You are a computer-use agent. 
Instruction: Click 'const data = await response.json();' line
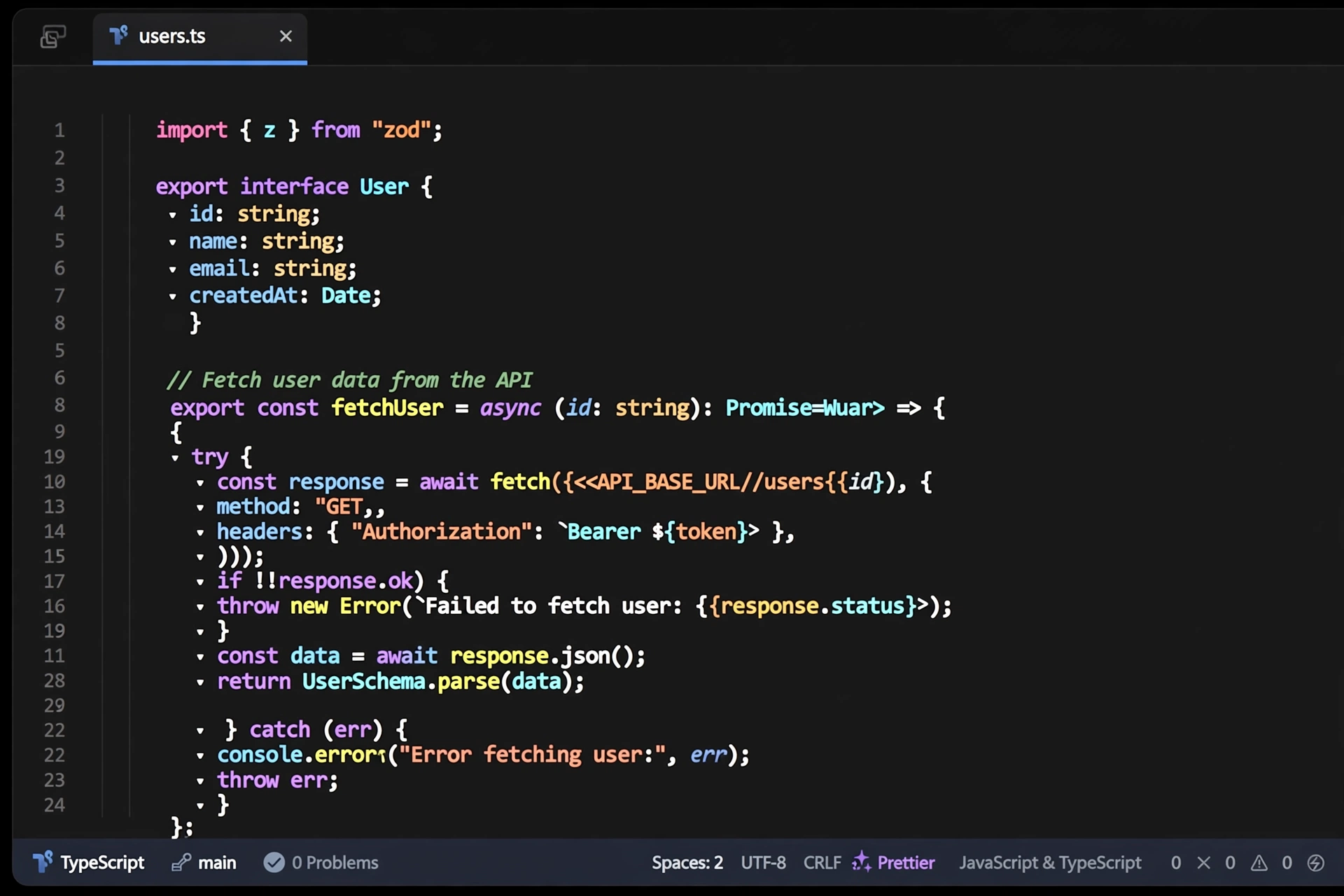click(431, 656)
